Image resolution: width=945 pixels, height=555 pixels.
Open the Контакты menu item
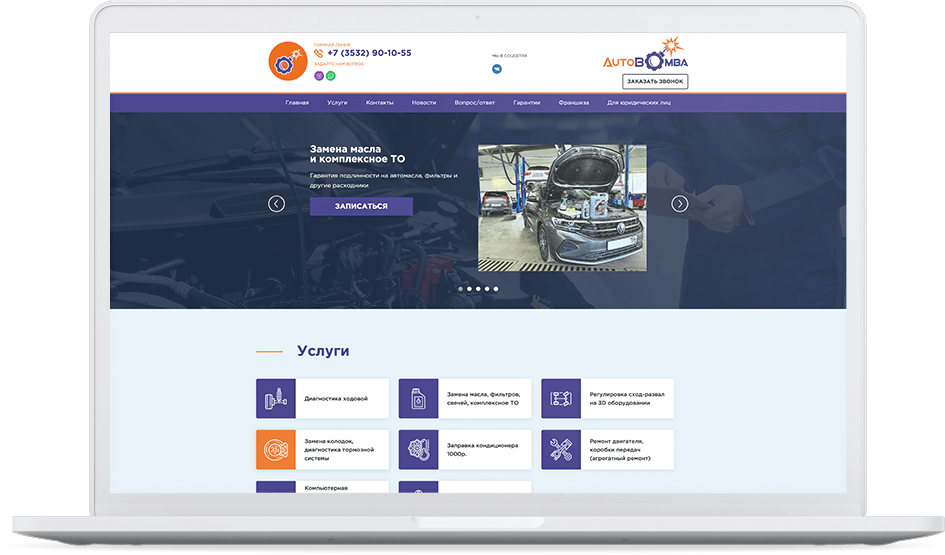(x=380, y=102)
